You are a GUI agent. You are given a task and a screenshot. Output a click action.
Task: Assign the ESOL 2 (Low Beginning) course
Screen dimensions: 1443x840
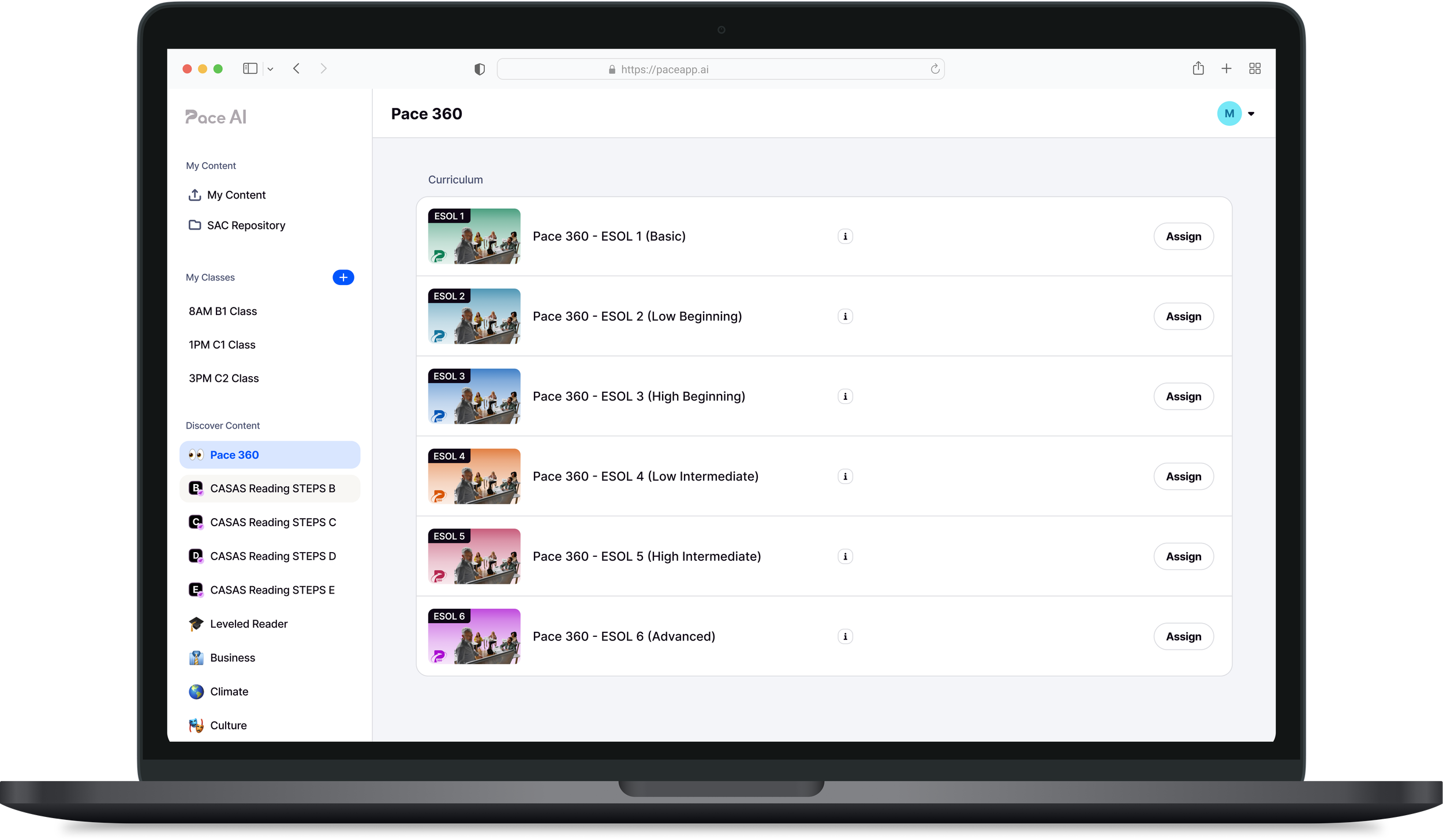click(1183, 316)
